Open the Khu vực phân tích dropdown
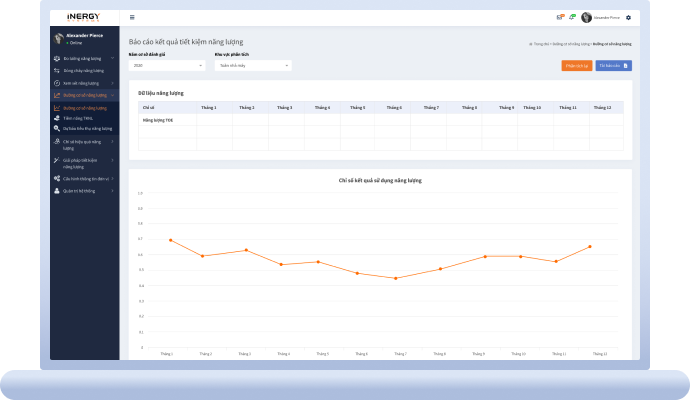The image size is (690, 400). point(252,65)
